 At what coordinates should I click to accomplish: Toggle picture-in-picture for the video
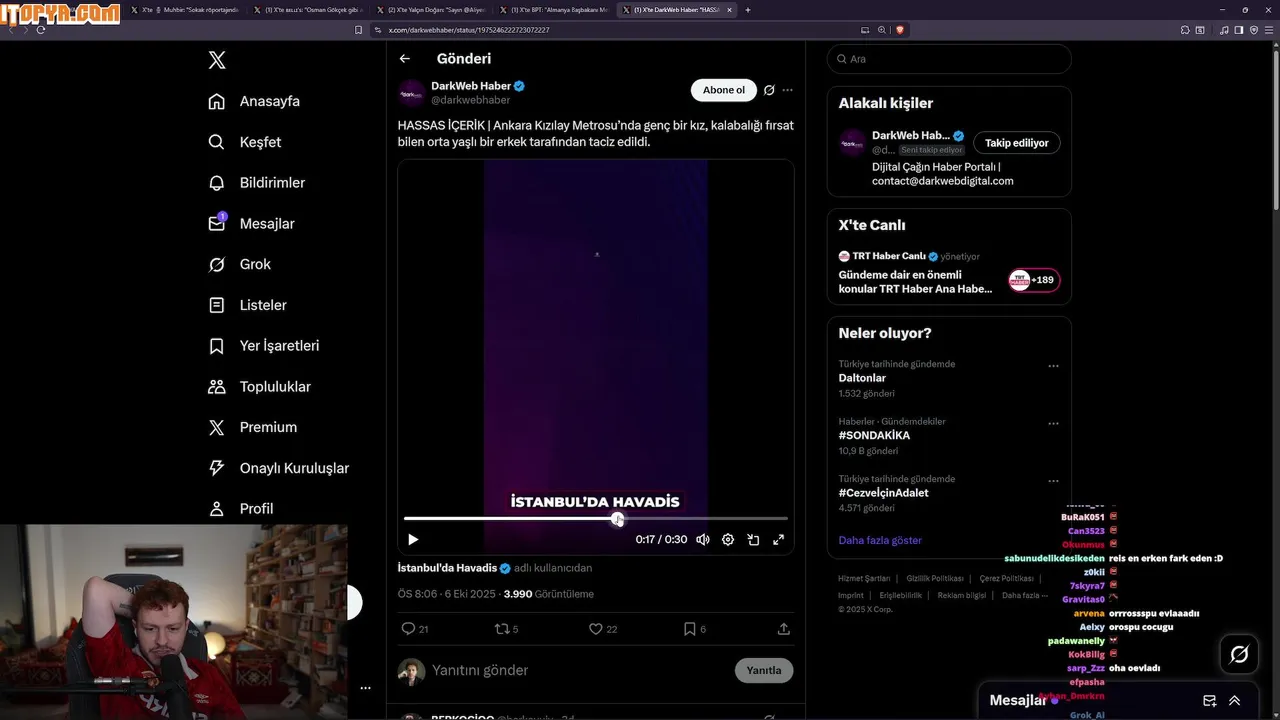click(753, 539)
